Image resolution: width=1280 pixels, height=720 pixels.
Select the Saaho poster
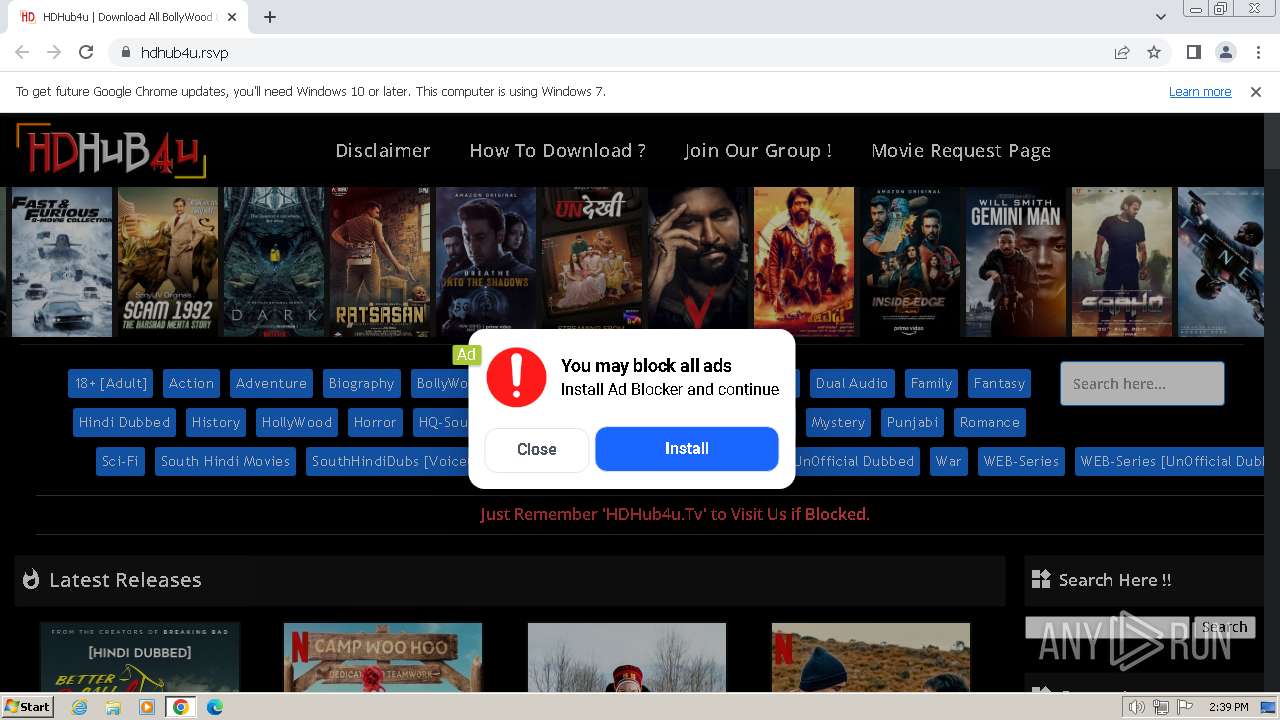(x=1122, y=262)
